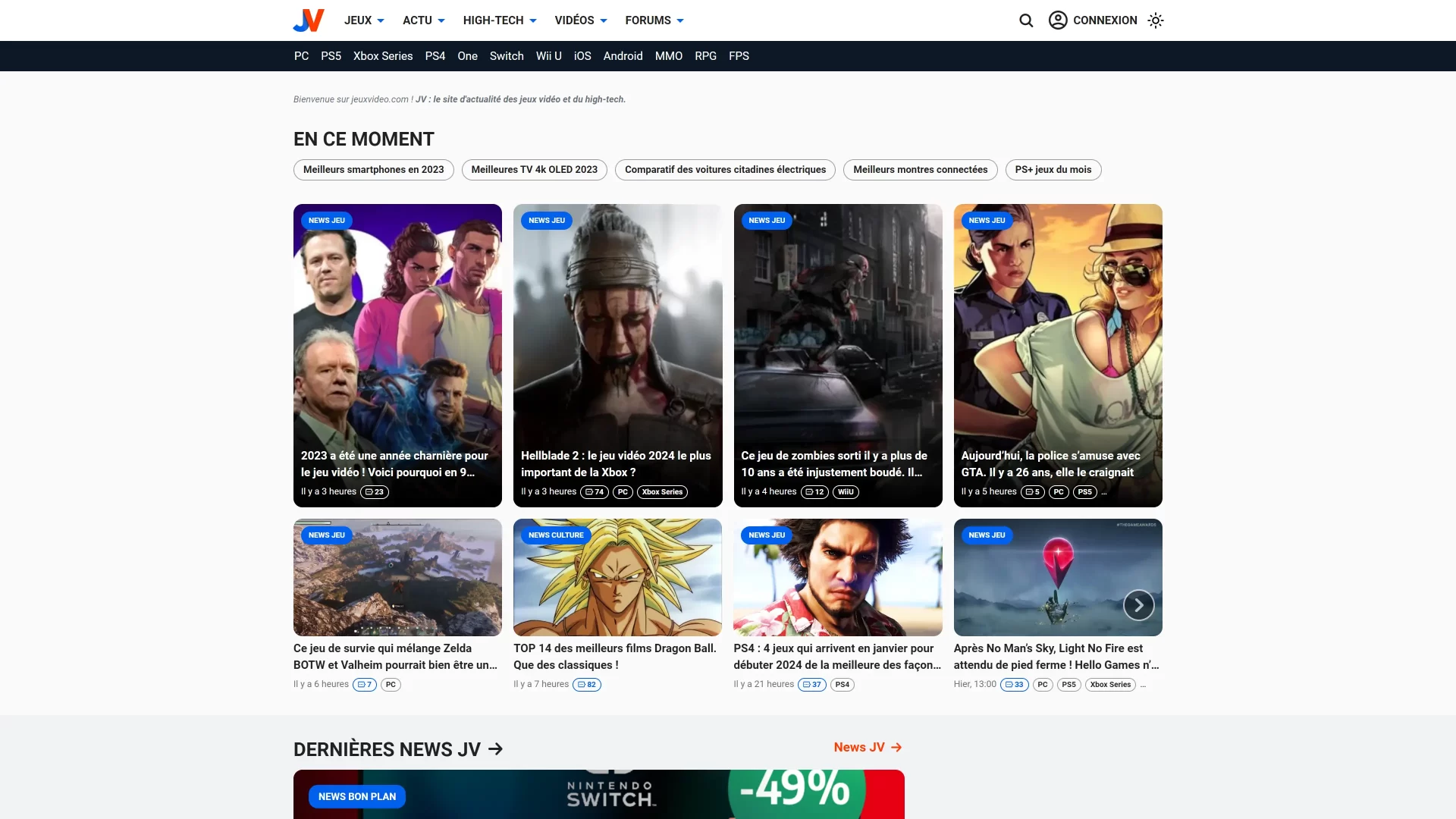The height and width of the screenshot is (819, 1456).
Task: Click the next carousel arrow
Action: coord(1138,605)
